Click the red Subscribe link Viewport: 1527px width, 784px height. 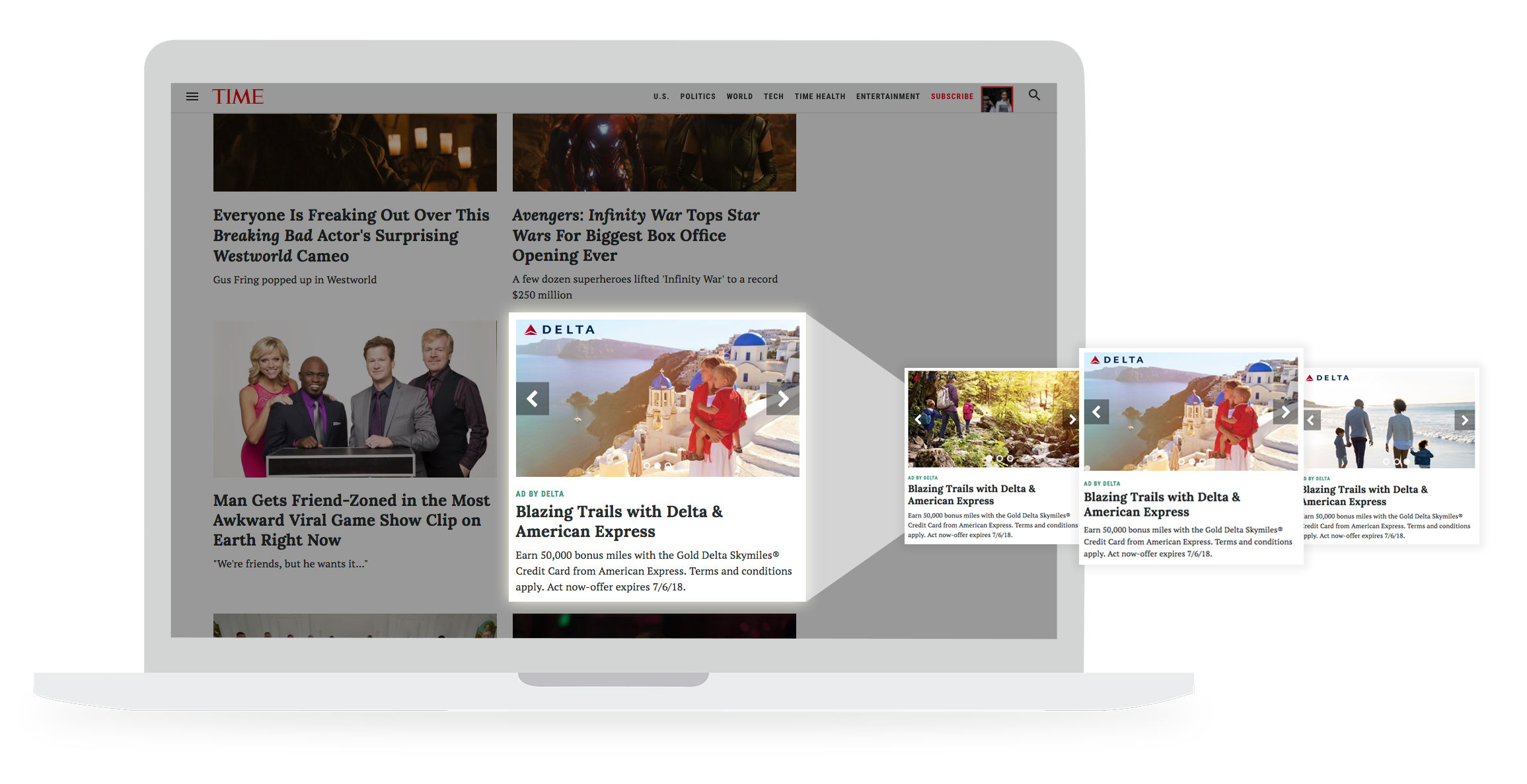952,96
